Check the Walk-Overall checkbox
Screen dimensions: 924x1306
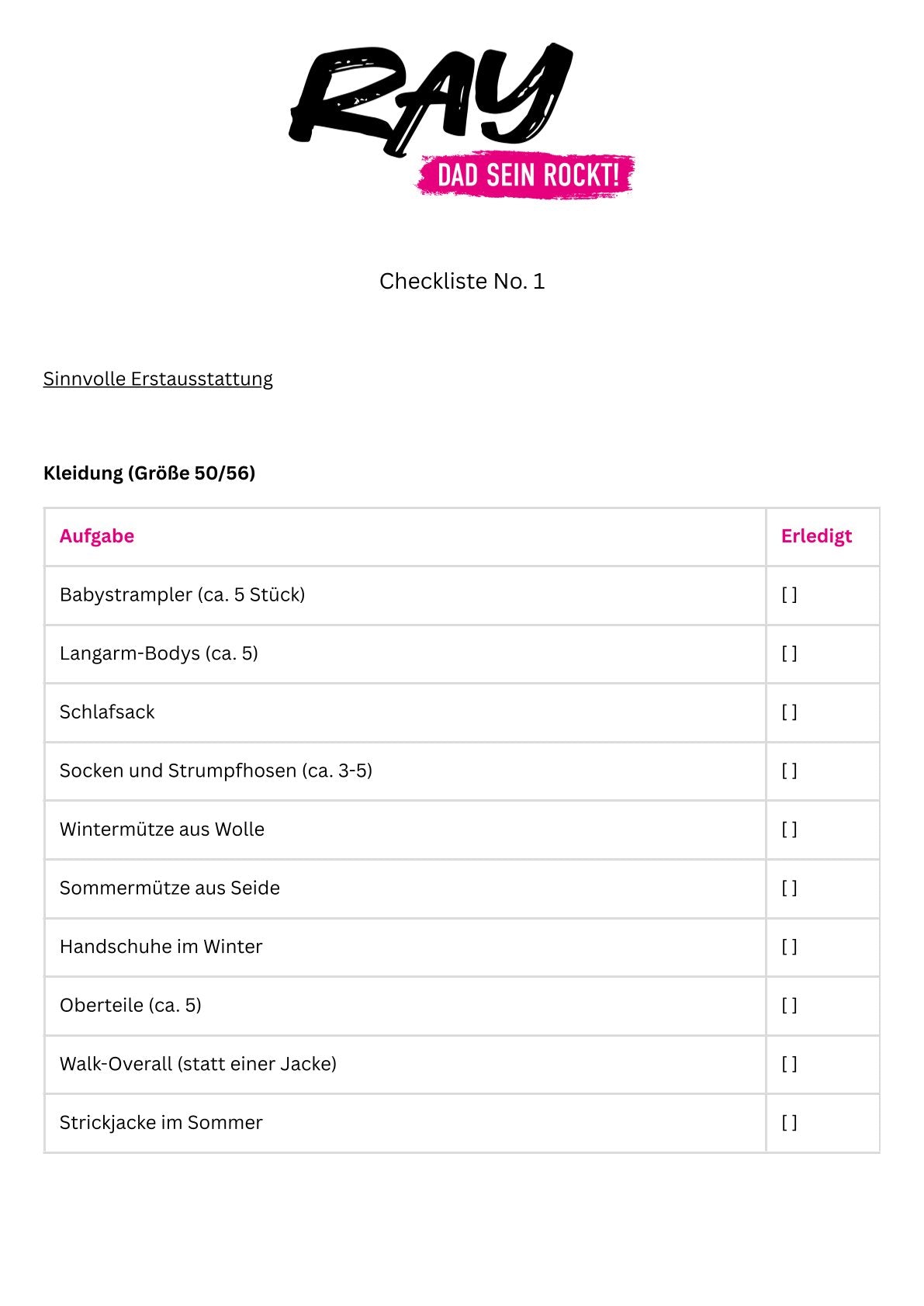pyautogui.click(x=789, y=1064)
